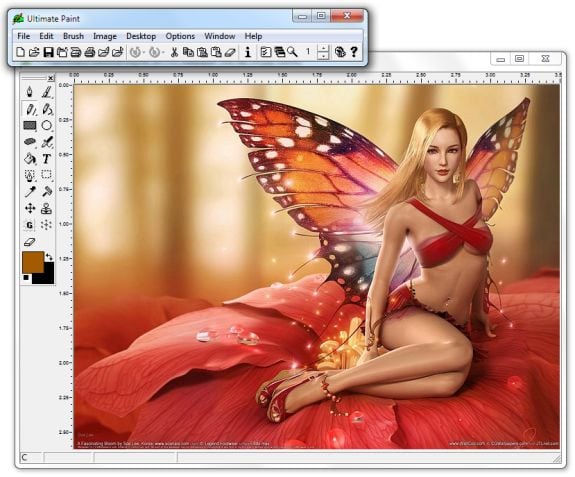Click the first Paste clipboard icon
This screenshot has width=575, height=477.
[x=202, y=52]
